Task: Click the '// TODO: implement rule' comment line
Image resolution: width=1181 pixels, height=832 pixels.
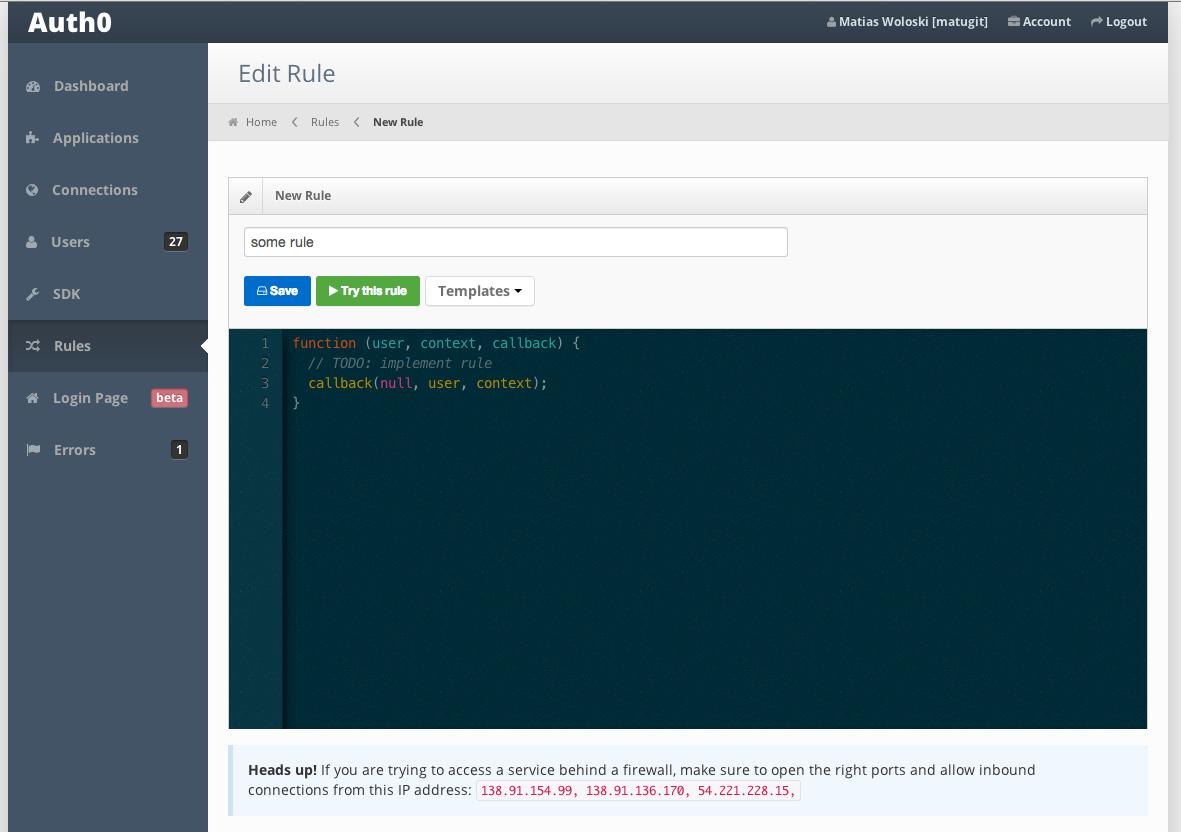Action: click(x=400, y=363)
